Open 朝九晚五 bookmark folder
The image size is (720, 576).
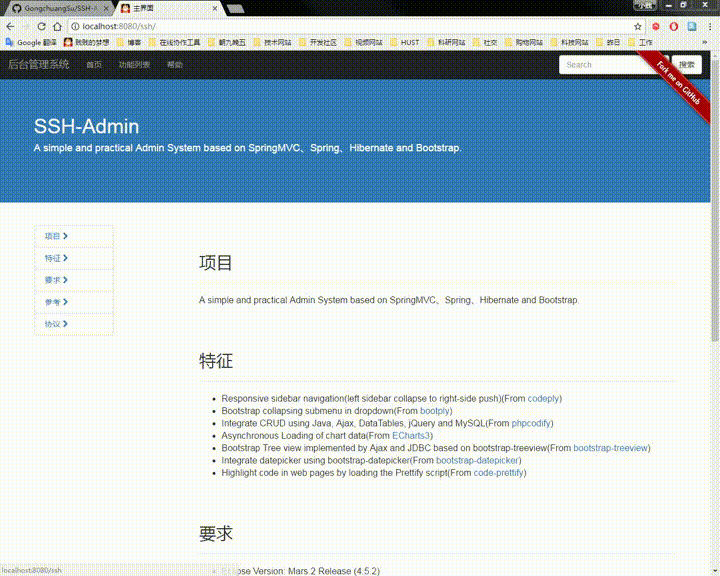pos(227,42)
